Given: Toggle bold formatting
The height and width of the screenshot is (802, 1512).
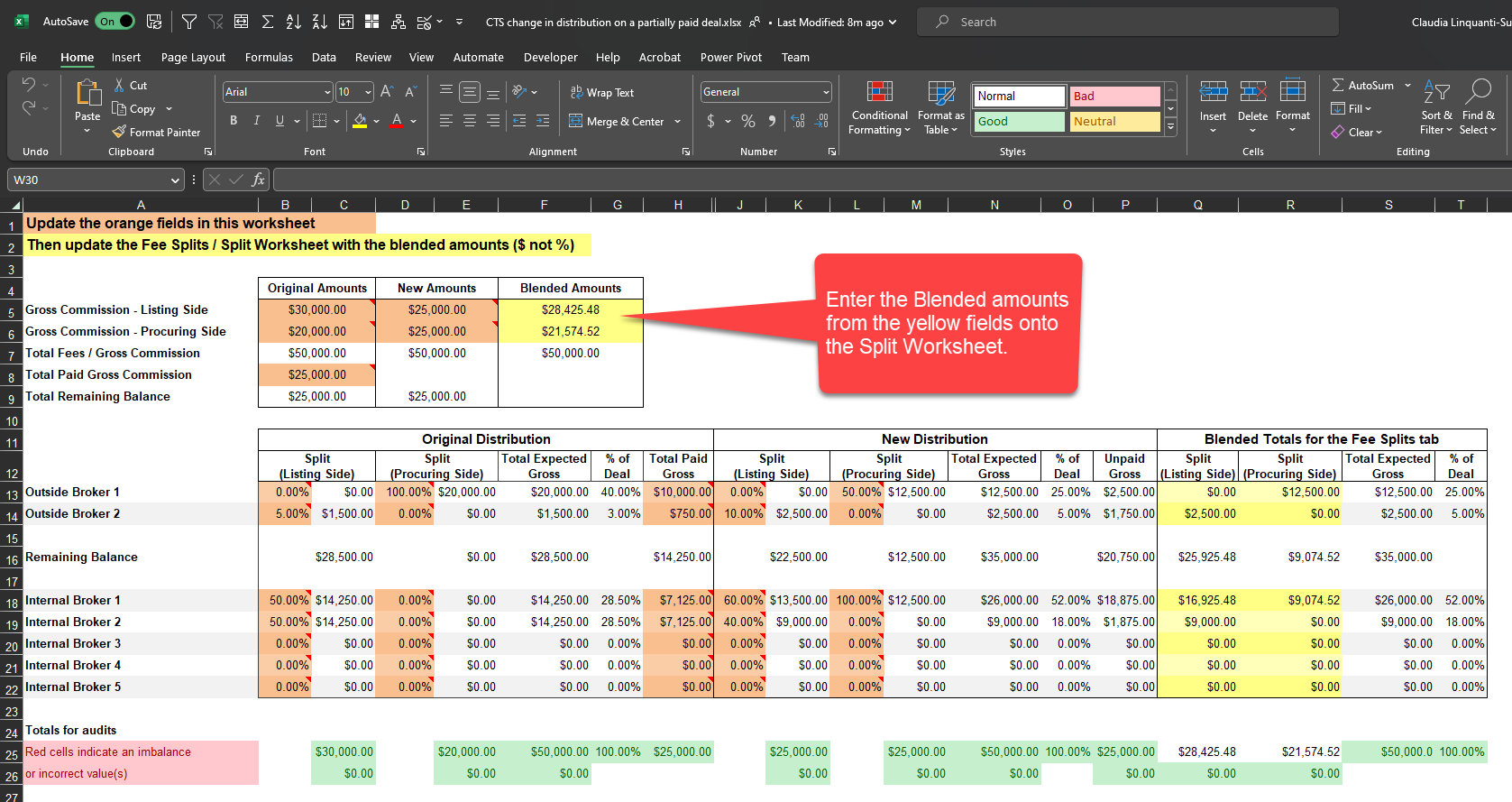Looking at the screenshot, I should tap(234, 120).
